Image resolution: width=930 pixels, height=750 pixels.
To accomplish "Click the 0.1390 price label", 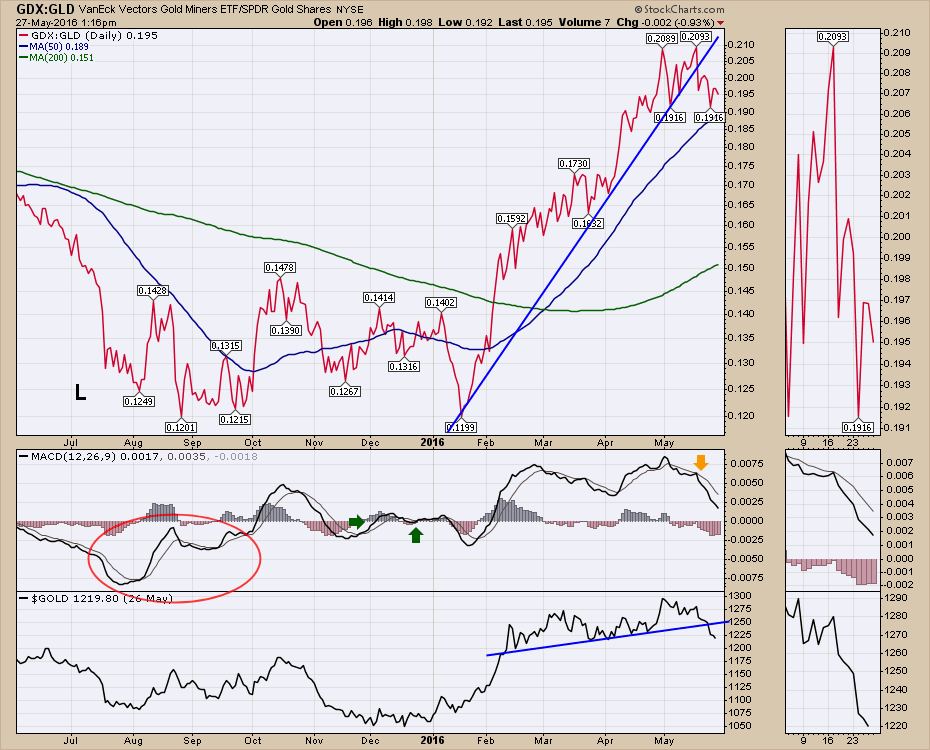I will [286, 330].
